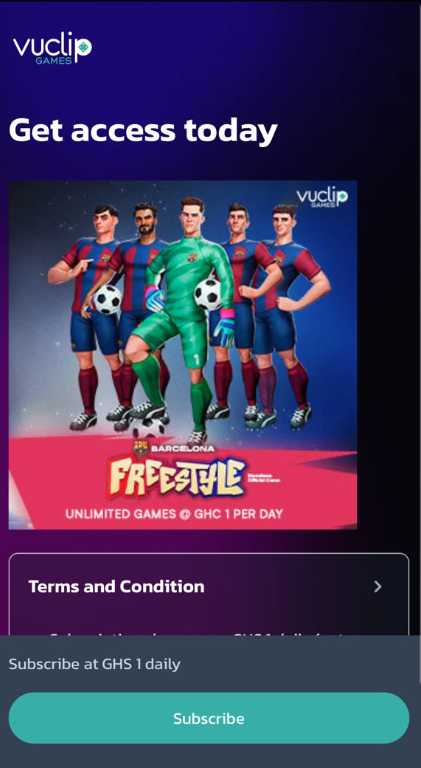Click the bearded player in the banner
The height and width of the screenshot is (768, 421).
coord(137,313)
